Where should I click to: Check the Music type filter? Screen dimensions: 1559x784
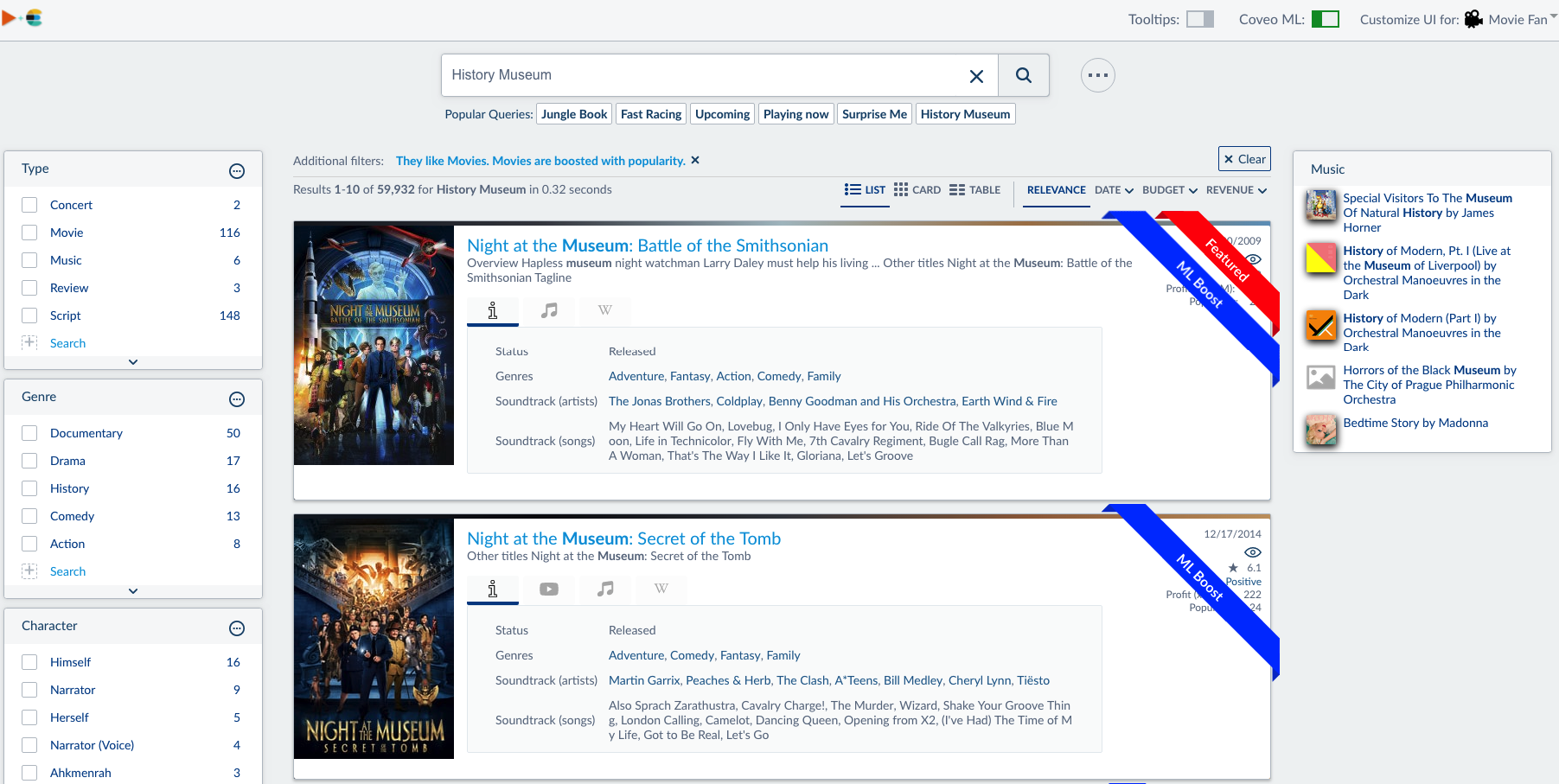[x=29, y=260]
